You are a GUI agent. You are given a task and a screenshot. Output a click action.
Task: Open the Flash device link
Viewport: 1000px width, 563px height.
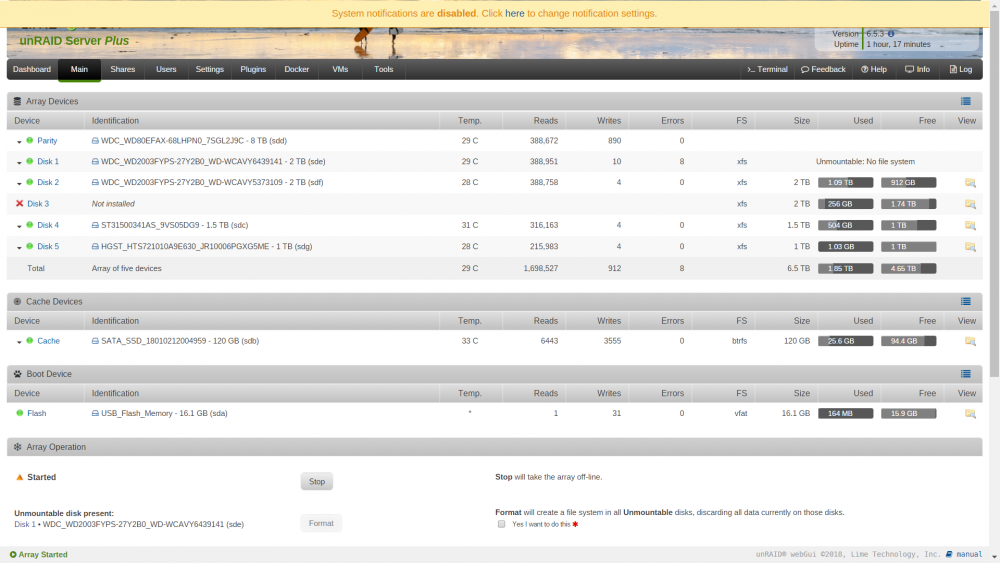click(36, 414)
